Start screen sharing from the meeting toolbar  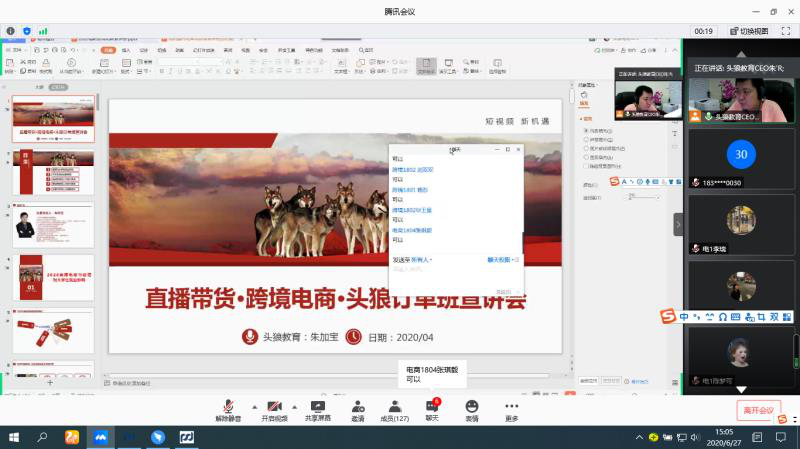pyautogui.click(x=319, y=407)
